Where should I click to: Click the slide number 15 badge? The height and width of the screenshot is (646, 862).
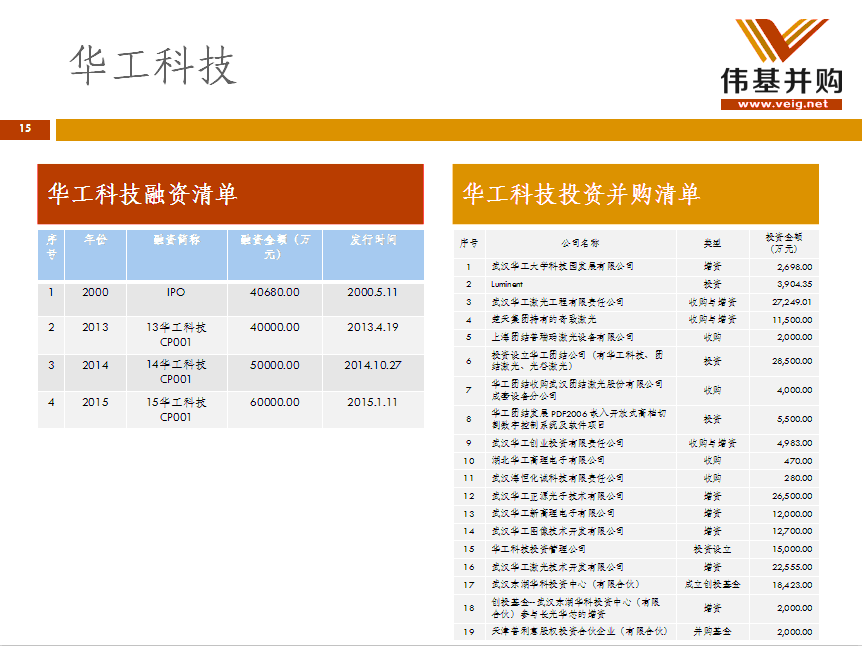(25, 129)
